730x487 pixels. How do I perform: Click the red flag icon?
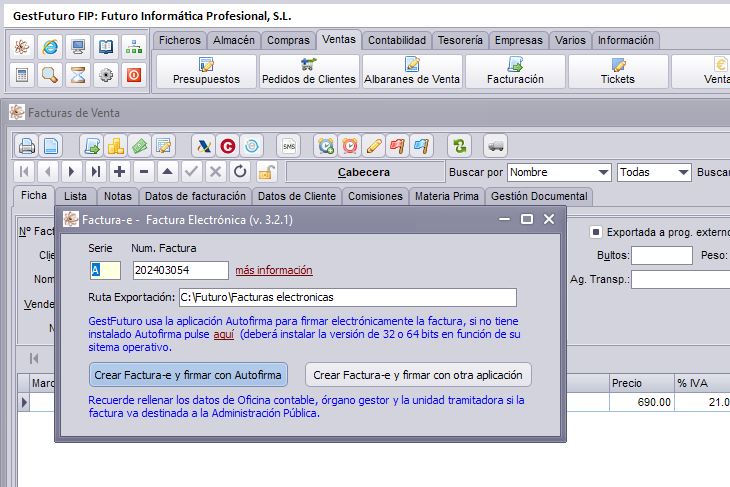click(398, 146)
